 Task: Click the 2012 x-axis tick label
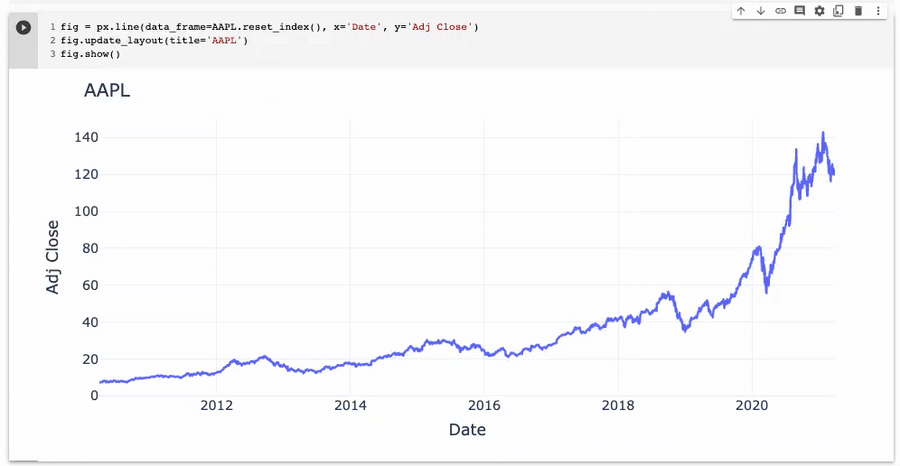click(x=216, y=406)
